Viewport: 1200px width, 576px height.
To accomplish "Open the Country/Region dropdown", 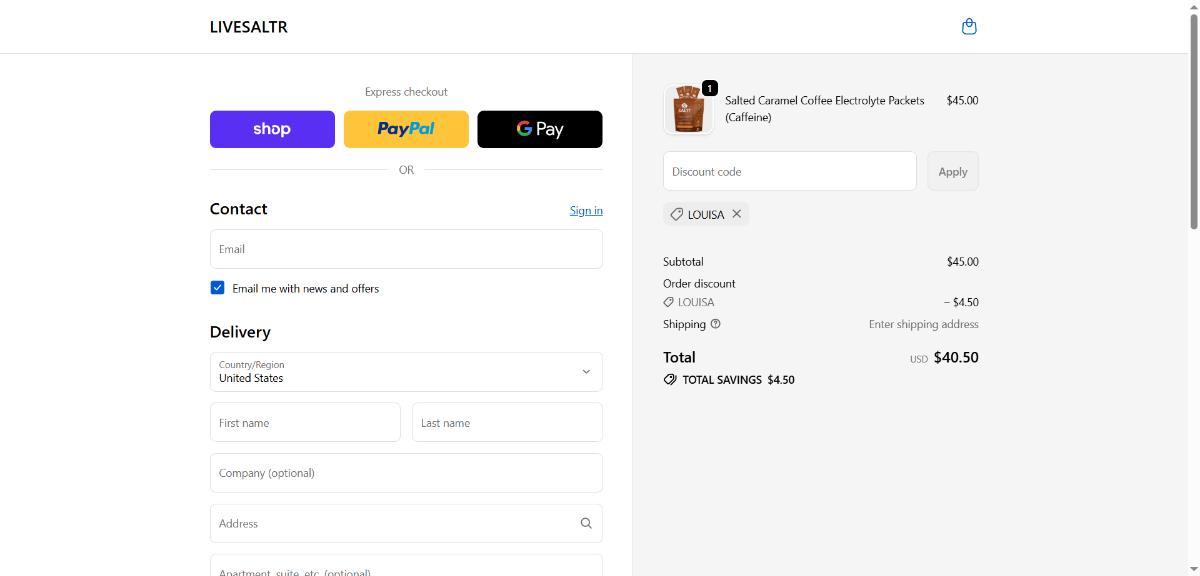I will [406, 372].
